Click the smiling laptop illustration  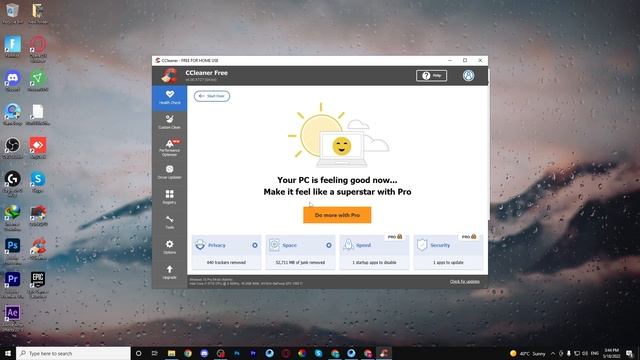tap(342, 149)
